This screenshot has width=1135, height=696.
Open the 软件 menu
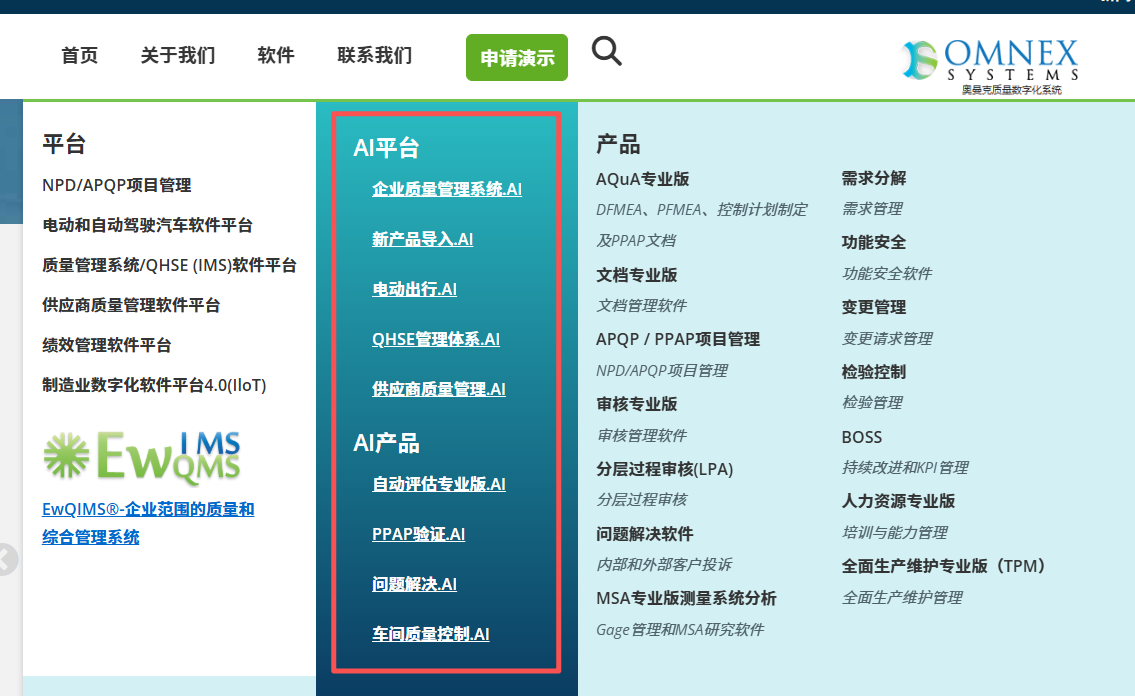pyautogui.click(x=276, y=56)
